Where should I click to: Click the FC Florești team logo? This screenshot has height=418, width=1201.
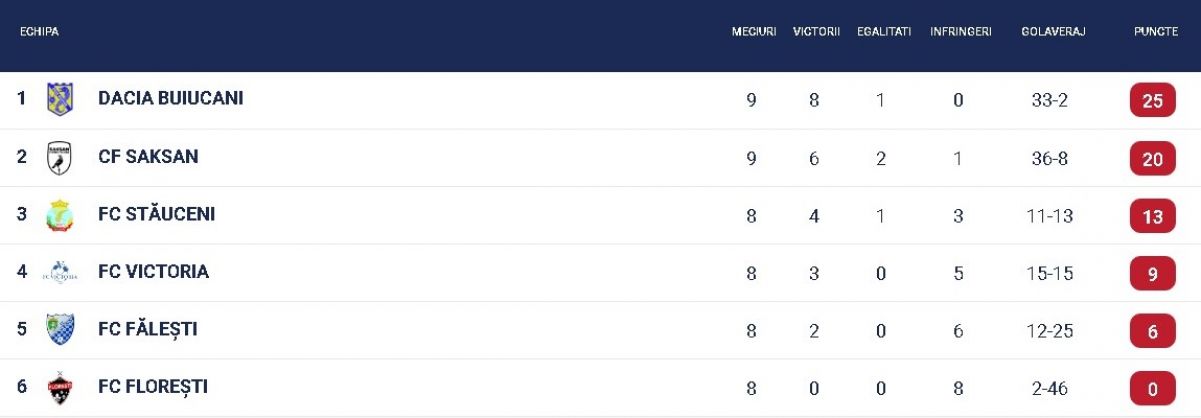60,387
